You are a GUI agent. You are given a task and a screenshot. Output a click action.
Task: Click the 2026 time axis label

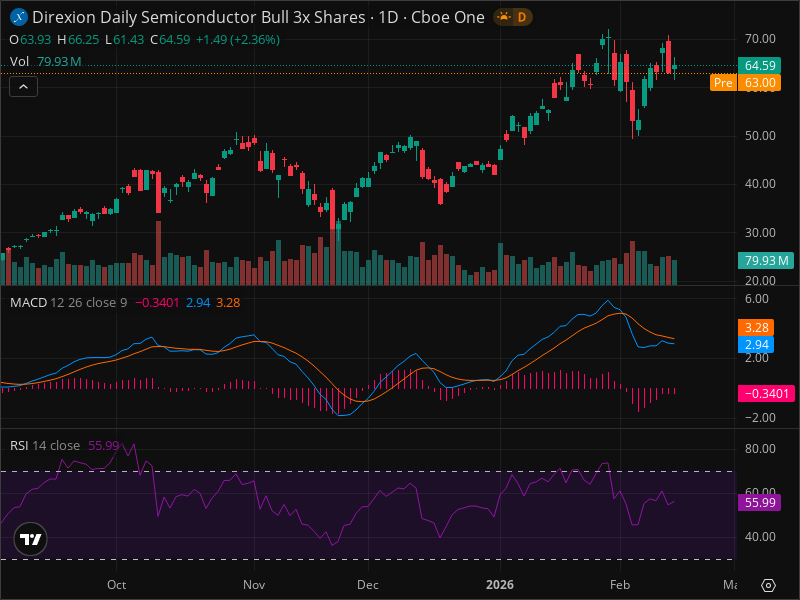click(x=500, y=585)
